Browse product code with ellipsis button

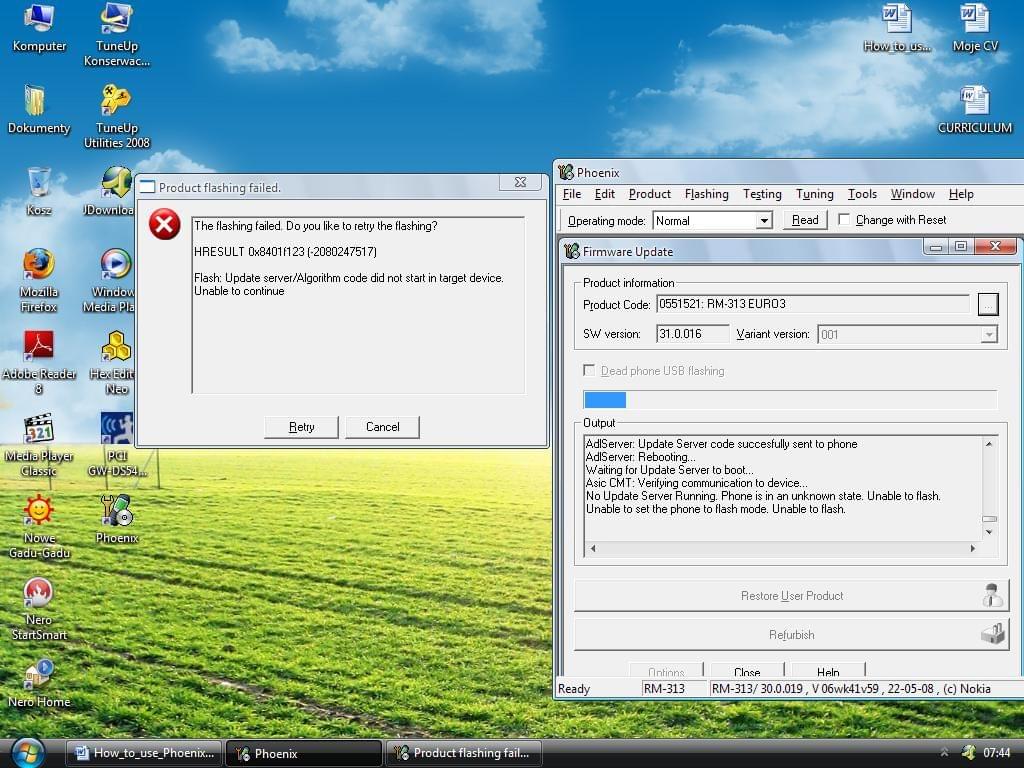(988, 304)
